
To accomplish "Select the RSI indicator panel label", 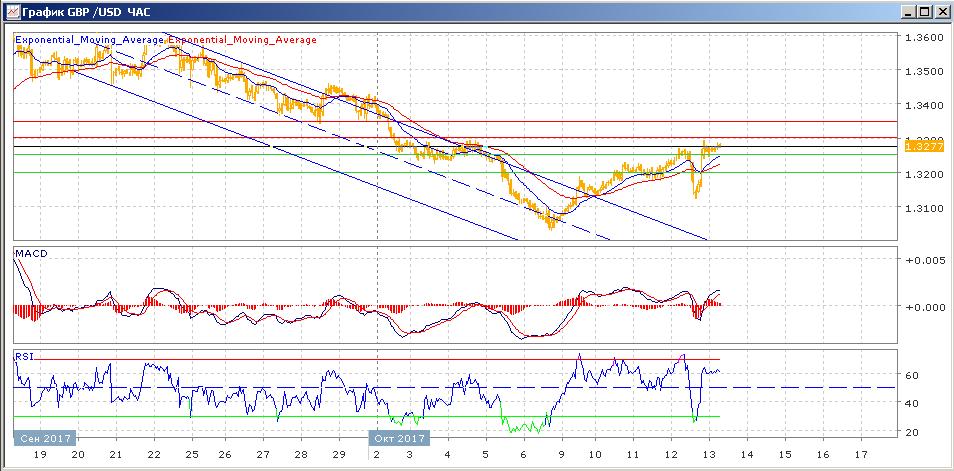I will (x=23, y=355).
